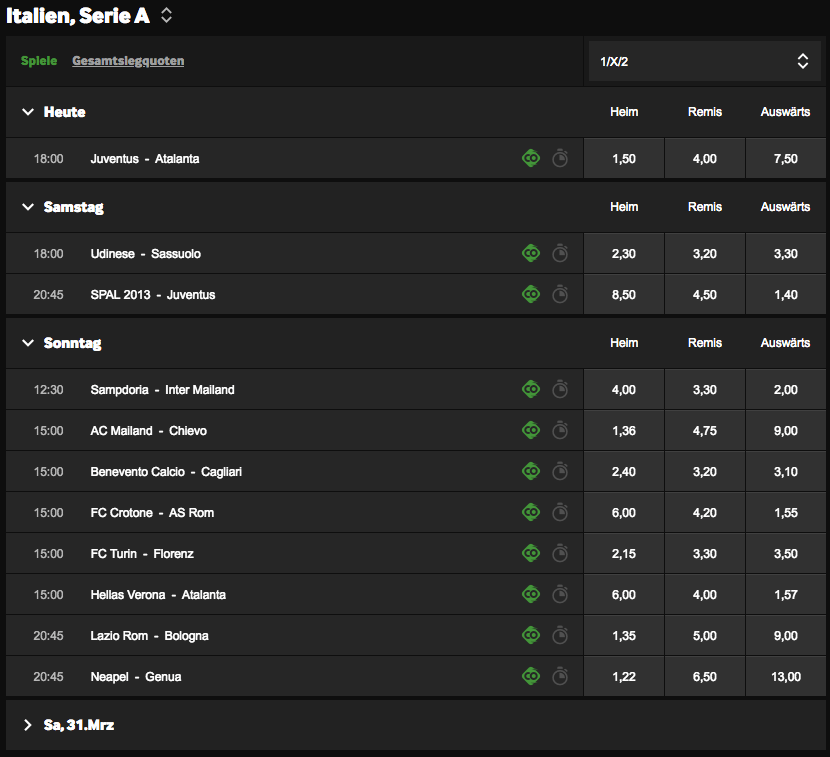
Task: Select away odds 3,50 for Florenz
Action: (x=786, y=553)
